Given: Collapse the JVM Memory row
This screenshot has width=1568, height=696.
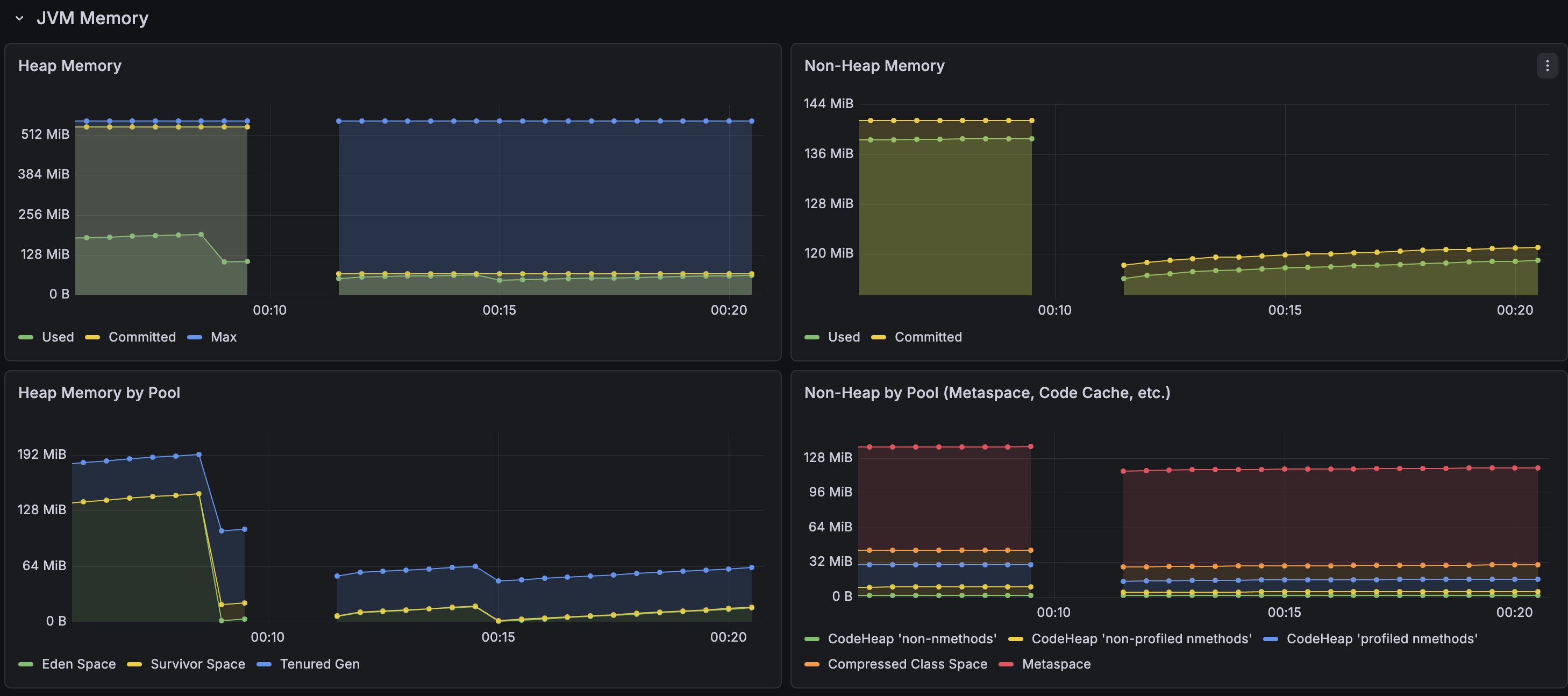Looking at the screenshot, I should (x=20, y=18).
